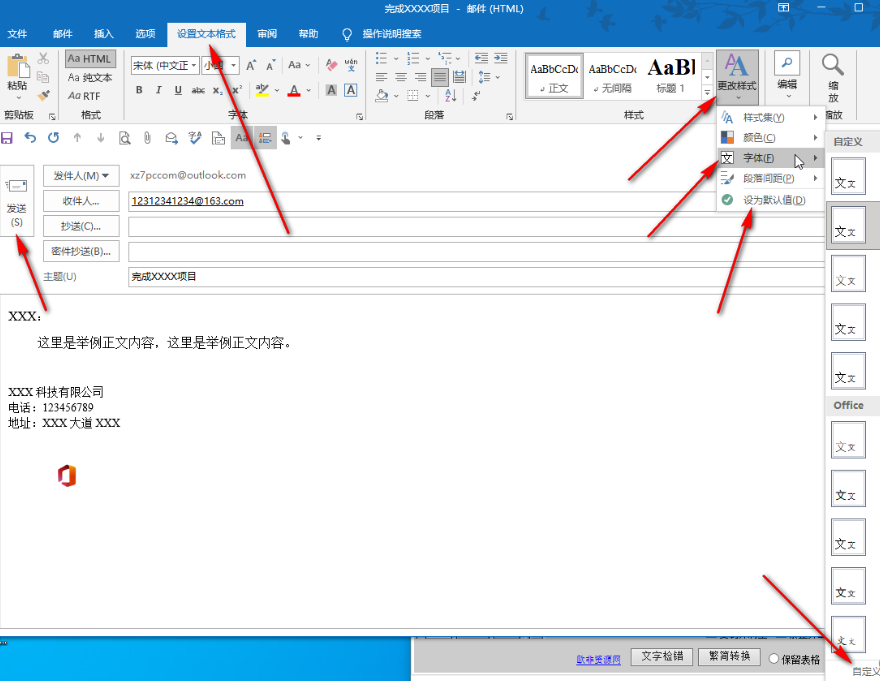The width and height of the screenshot is (880, 681).
Task: Open the highlight color dropdown arrow
Action: (x=277, y=90)
